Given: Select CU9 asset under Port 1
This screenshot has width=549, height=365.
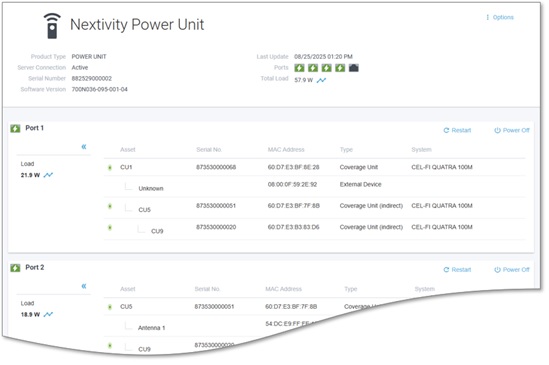Looking at the screenshot, I should tap(157, 231).
